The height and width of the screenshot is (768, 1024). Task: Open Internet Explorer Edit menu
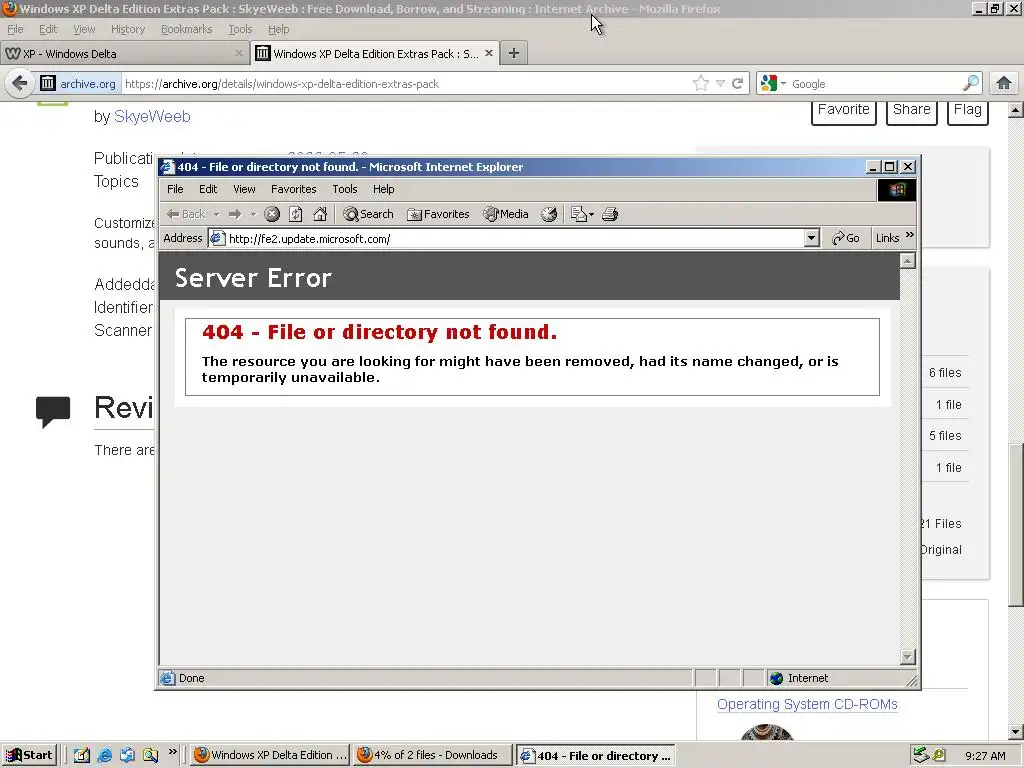click(x=208, y=189)
